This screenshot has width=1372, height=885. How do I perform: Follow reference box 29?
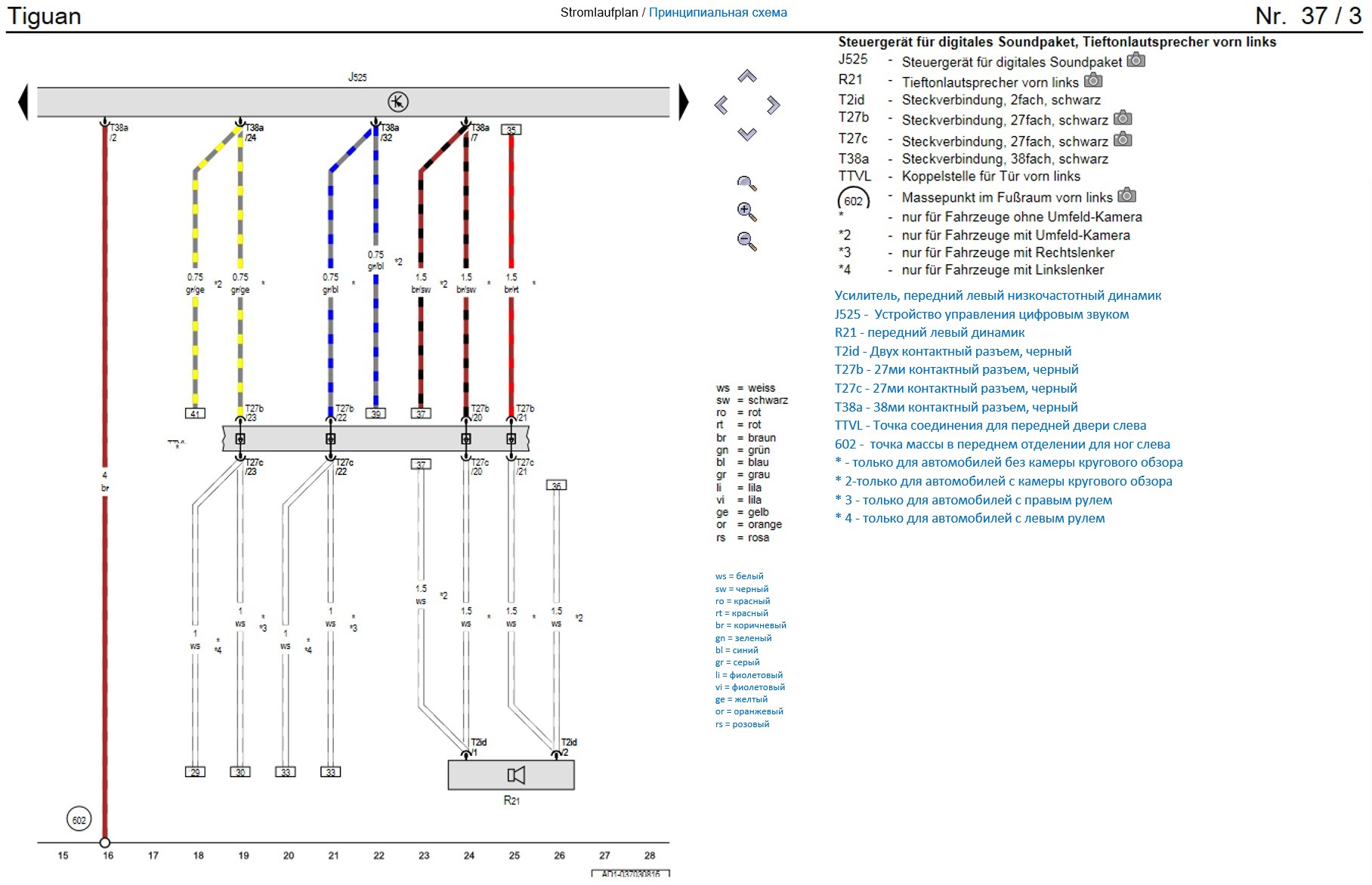[x=195, y=772]
